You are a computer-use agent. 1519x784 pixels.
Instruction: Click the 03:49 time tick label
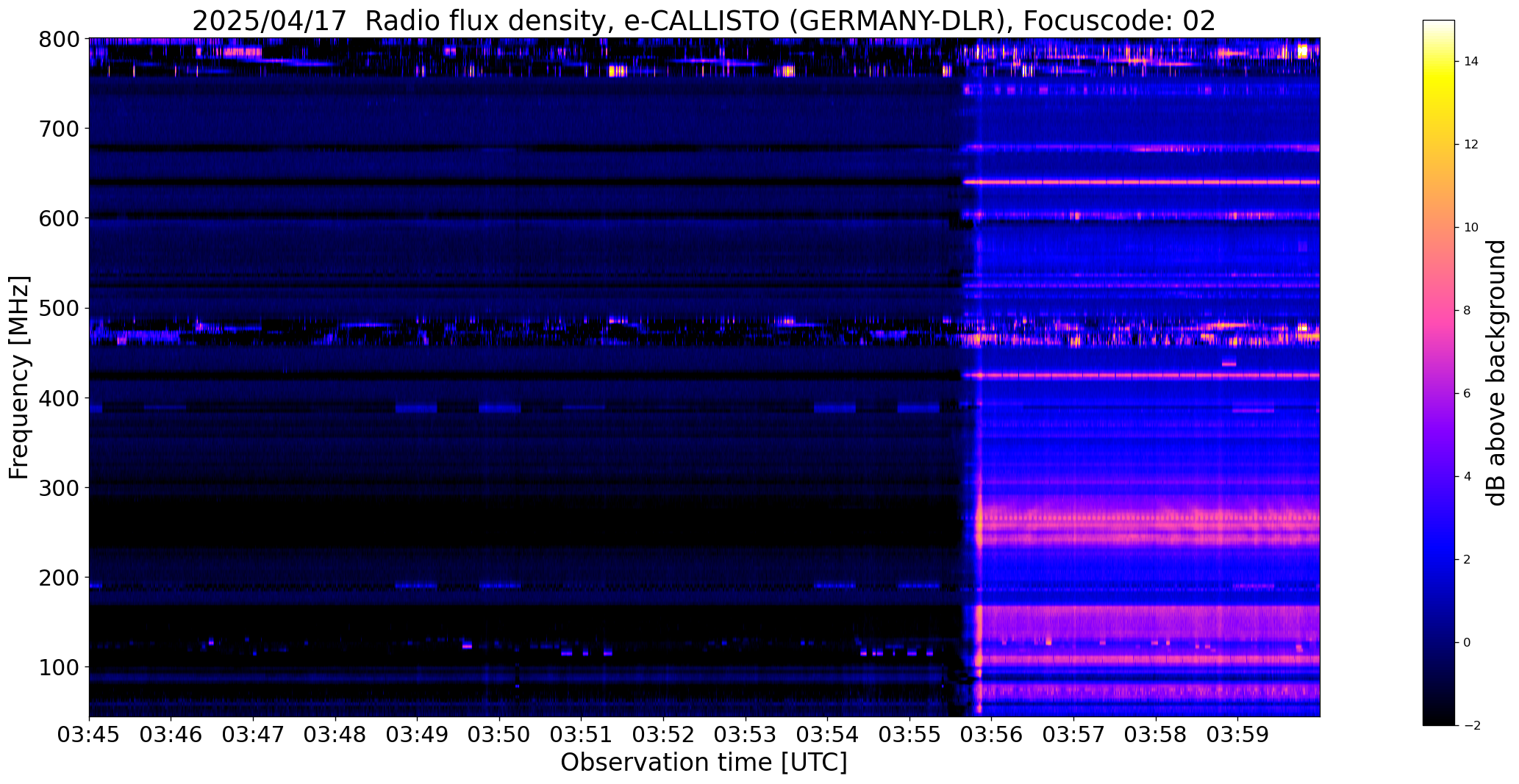point(418,736)
